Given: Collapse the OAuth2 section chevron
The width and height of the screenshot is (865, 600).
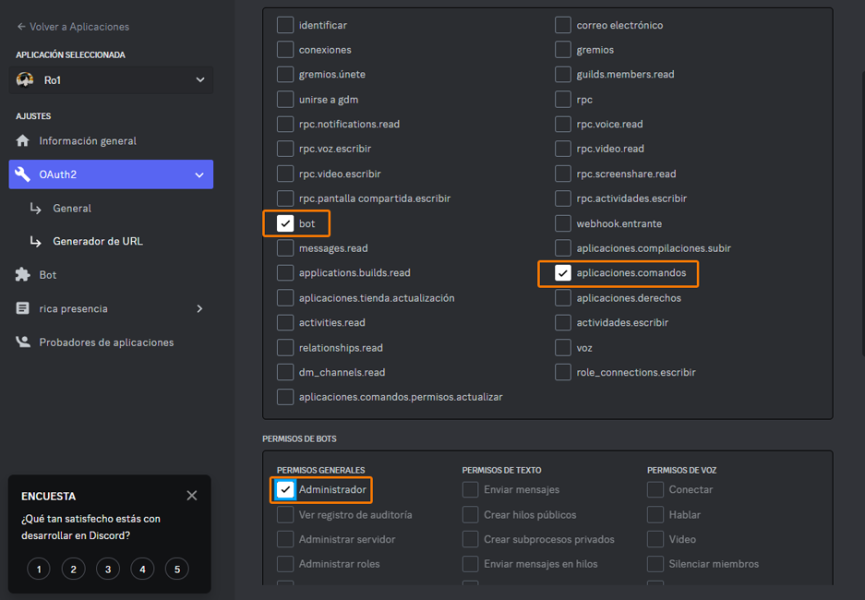Looking at the screenshot, I should 200,175.
